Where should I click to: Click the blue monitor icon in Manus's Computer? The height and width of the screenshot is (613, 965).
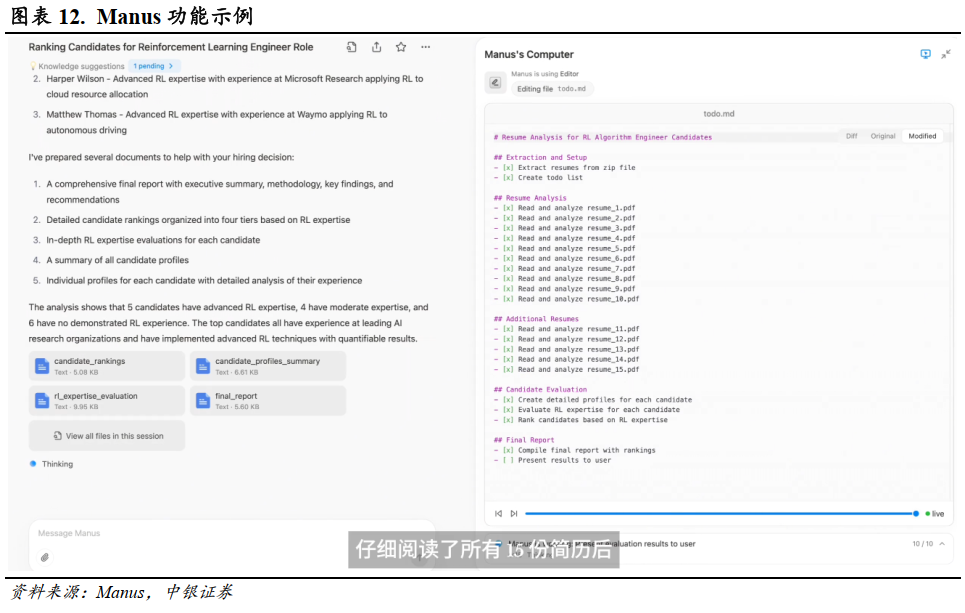pyautogui.click(x=925, y=54)
